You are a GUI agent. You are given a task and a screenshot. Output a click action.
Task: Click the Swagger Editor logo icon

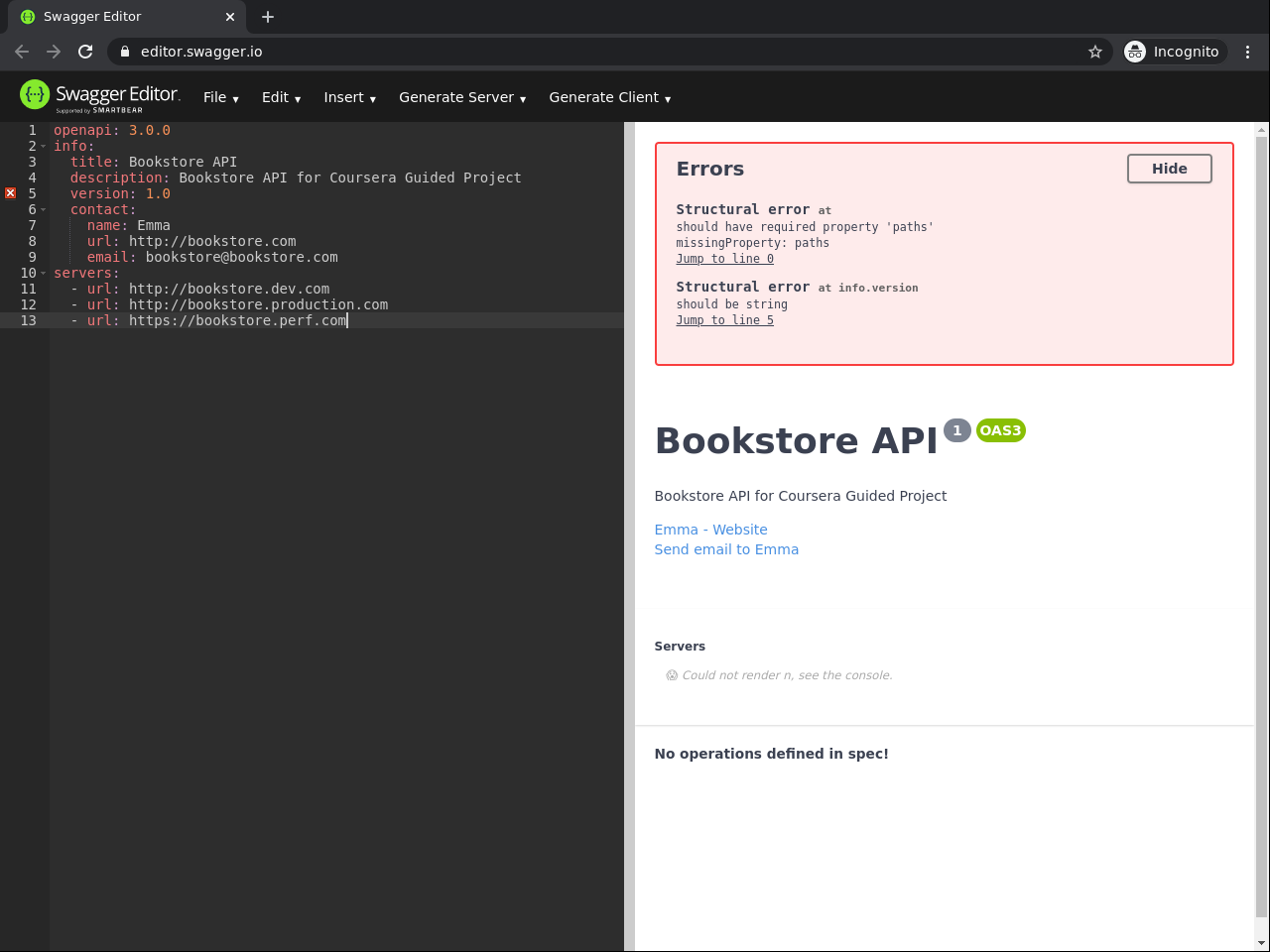[35, 94]
